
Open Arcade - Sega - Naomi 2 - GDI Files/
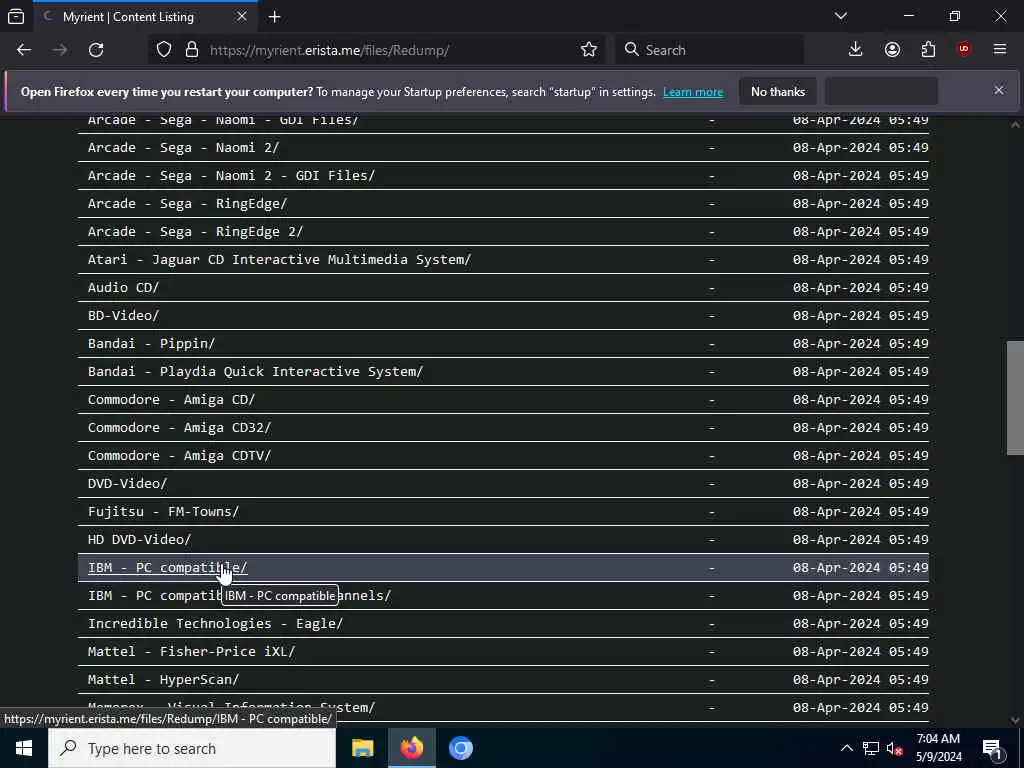point(231,176)
